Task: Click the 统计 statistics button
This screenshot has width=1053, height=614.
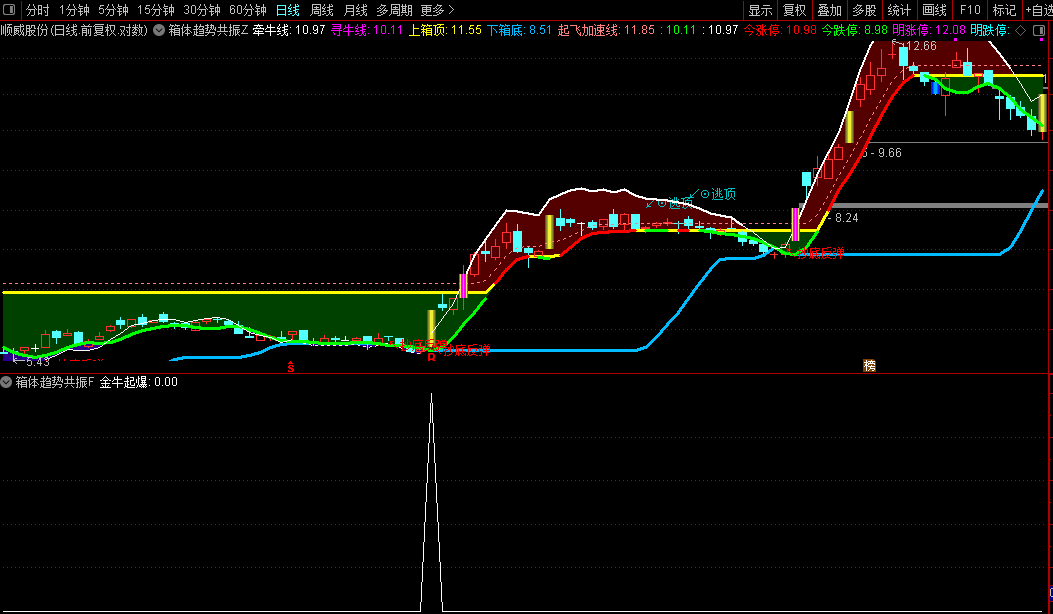Action: coord(899,10)
